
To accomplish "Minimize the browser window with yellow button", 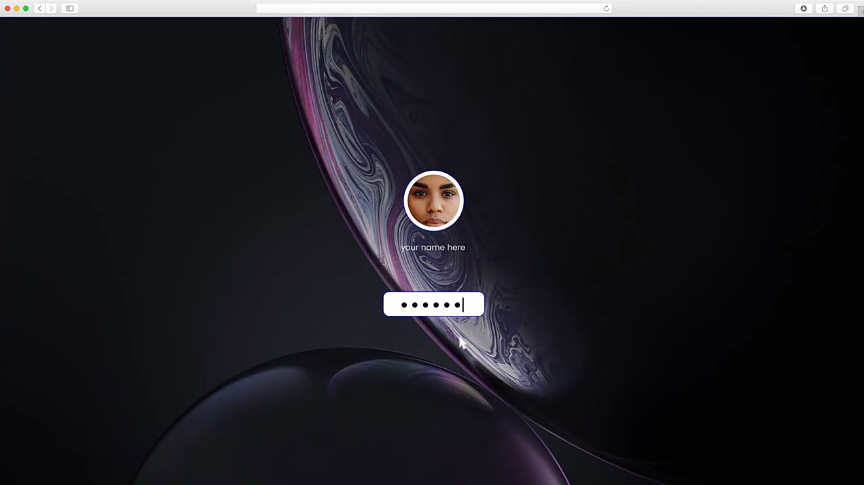I will point(16,8).
